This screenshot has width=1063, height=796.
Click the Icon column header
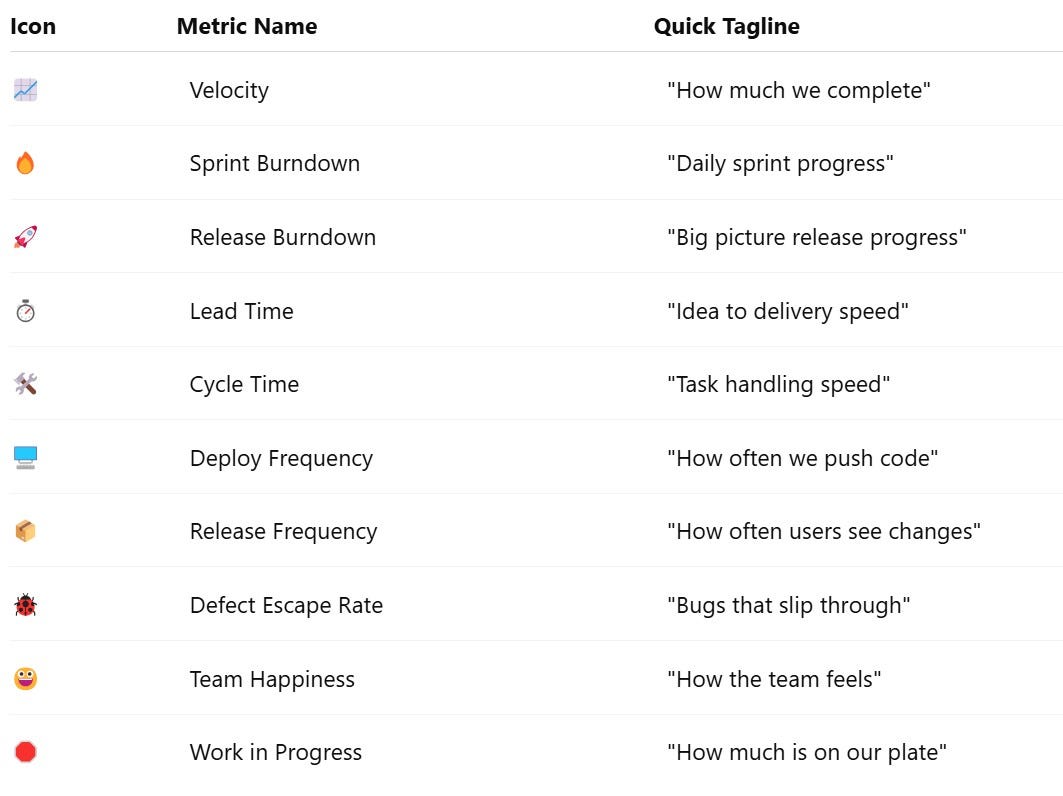(33, 26)
